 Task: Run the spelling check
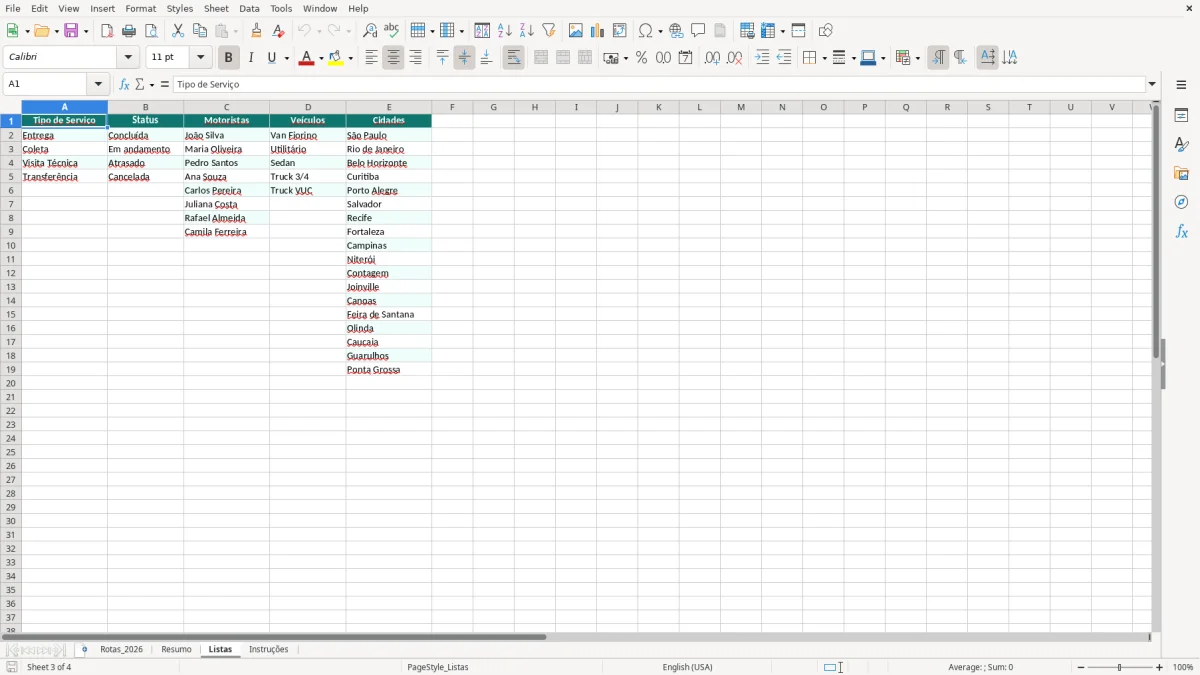tap(392, 31)
